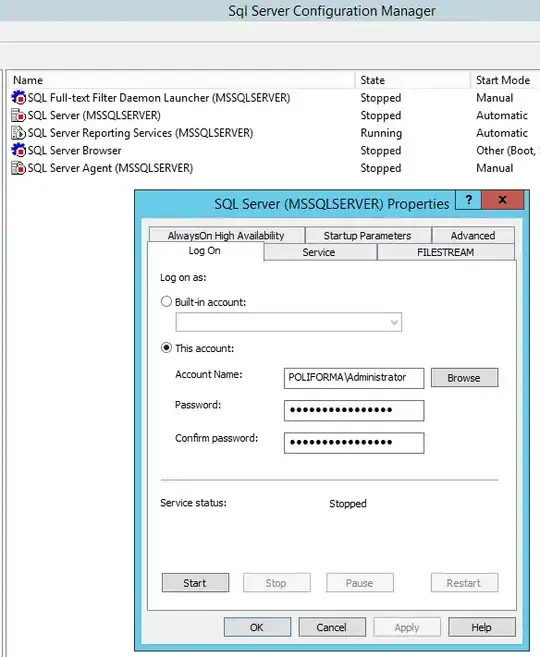Click the SQL Server Agent service icon
The image size is (540, 657).
click(x=18, y=168)
